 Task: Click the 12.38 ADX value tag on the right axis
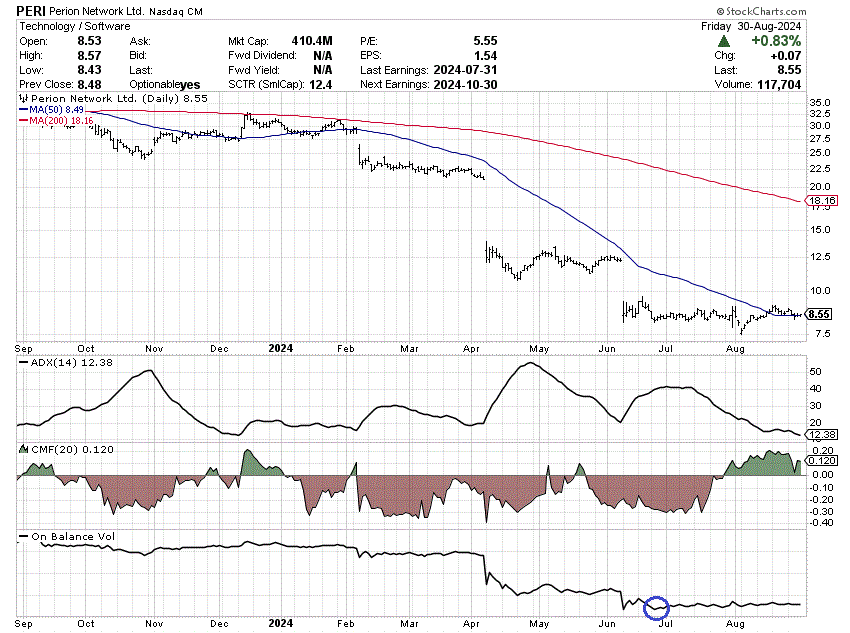pyautogui.click(x=821, y=435)
